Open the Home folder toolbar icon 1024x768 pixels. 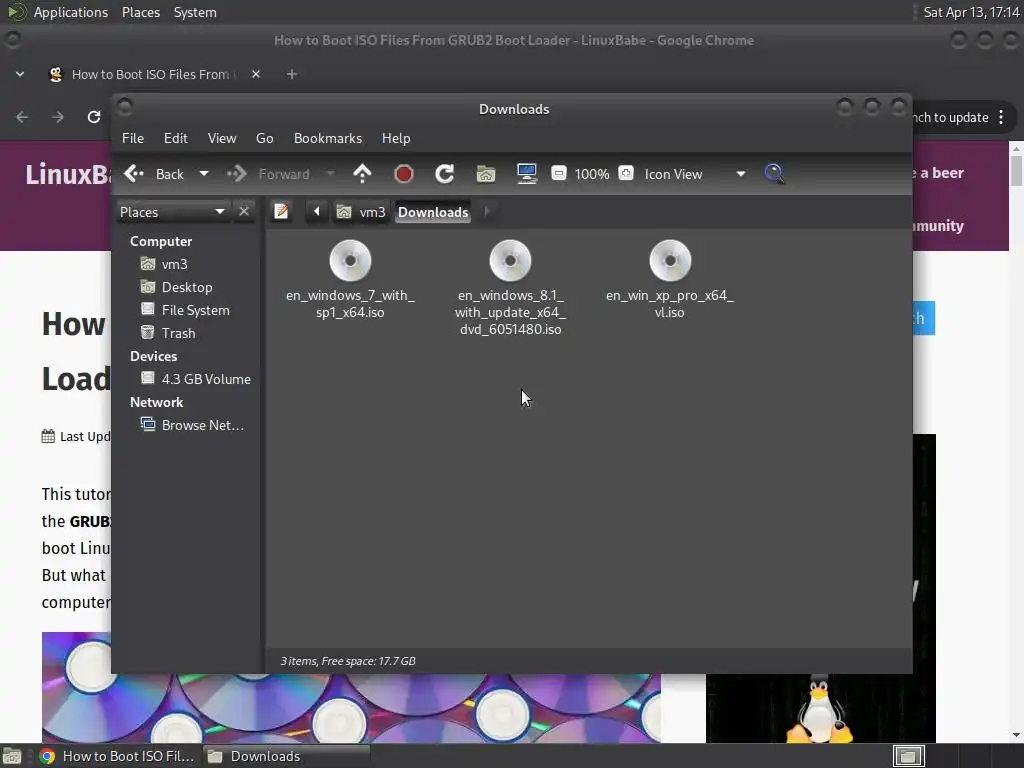pyautogui.click(x=485, y=174)
